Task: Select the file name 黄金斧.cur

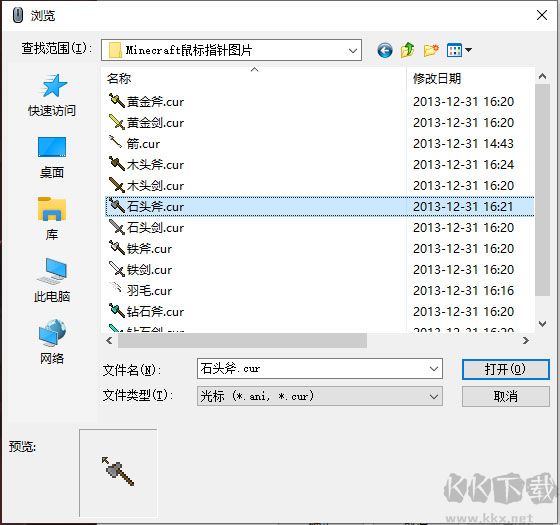Action: point(155,102)
